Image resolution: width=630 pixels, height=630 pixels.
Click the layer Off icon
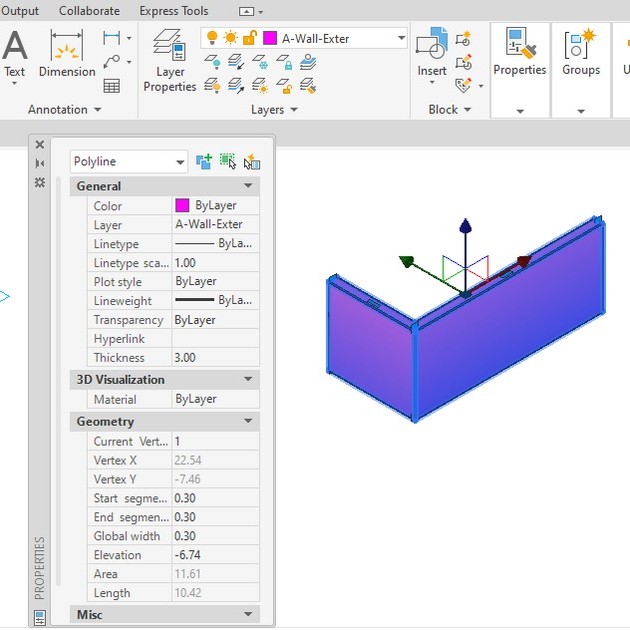coord(212,62)
